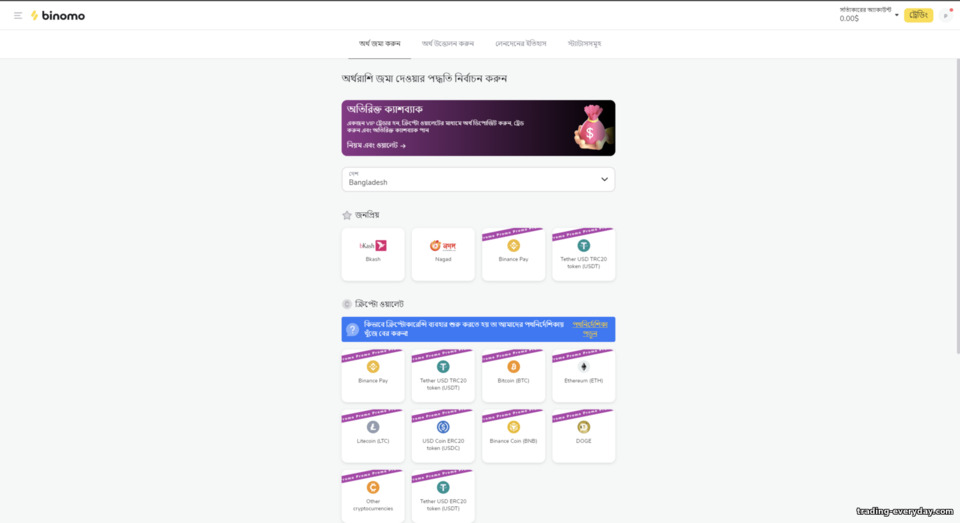Open the transaction history tab
Image resolution: width=960 pixels, height=523 pixels.
(520, 43)
